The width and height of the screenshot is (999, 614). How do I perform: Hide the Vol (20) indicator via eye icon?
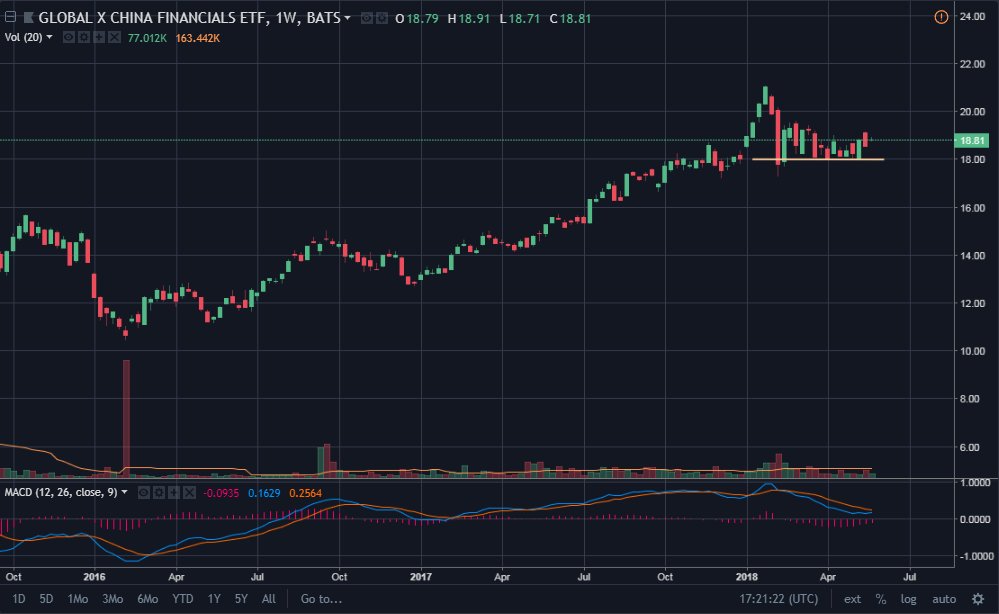coord(69,38)
